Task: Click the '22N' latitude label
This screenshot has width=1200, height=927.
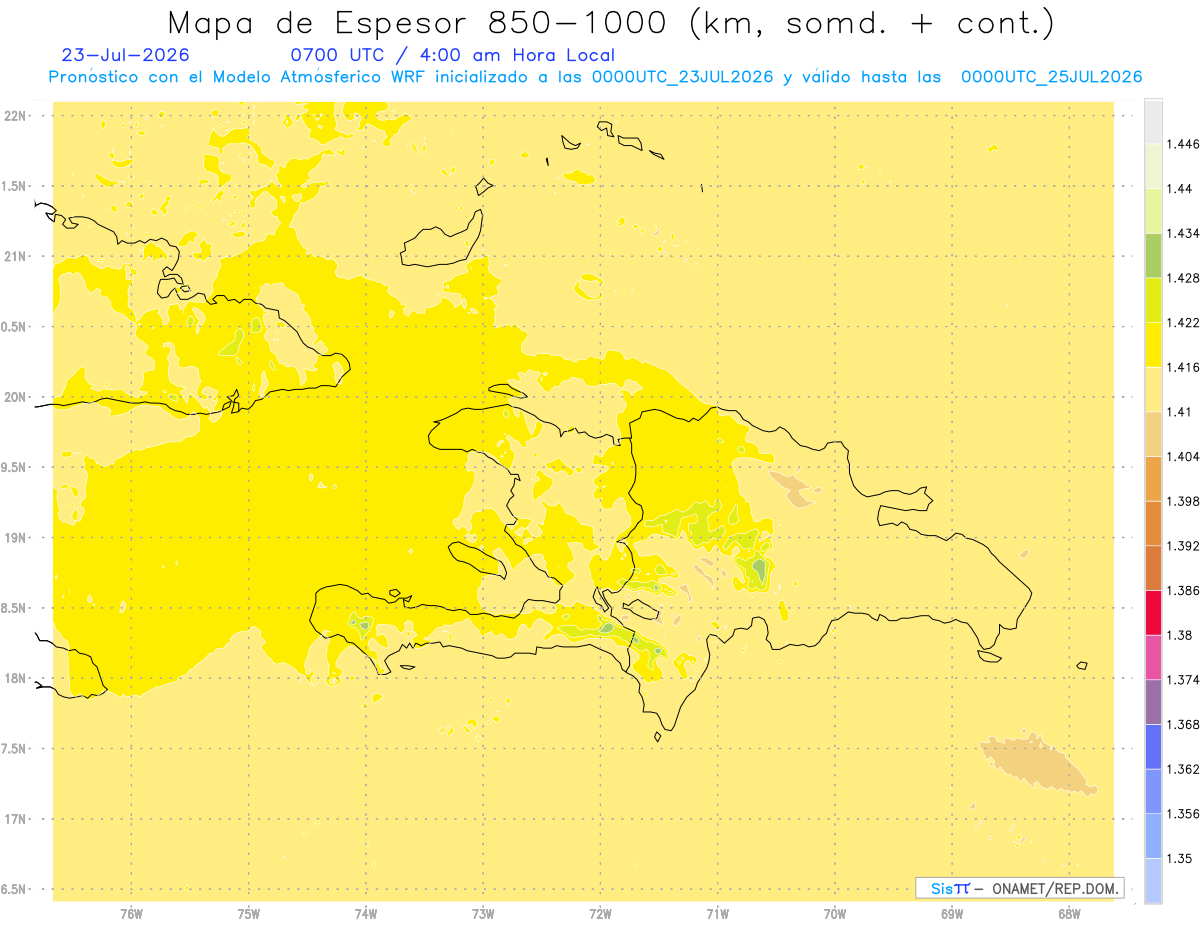Action: [x=15, y=115]
